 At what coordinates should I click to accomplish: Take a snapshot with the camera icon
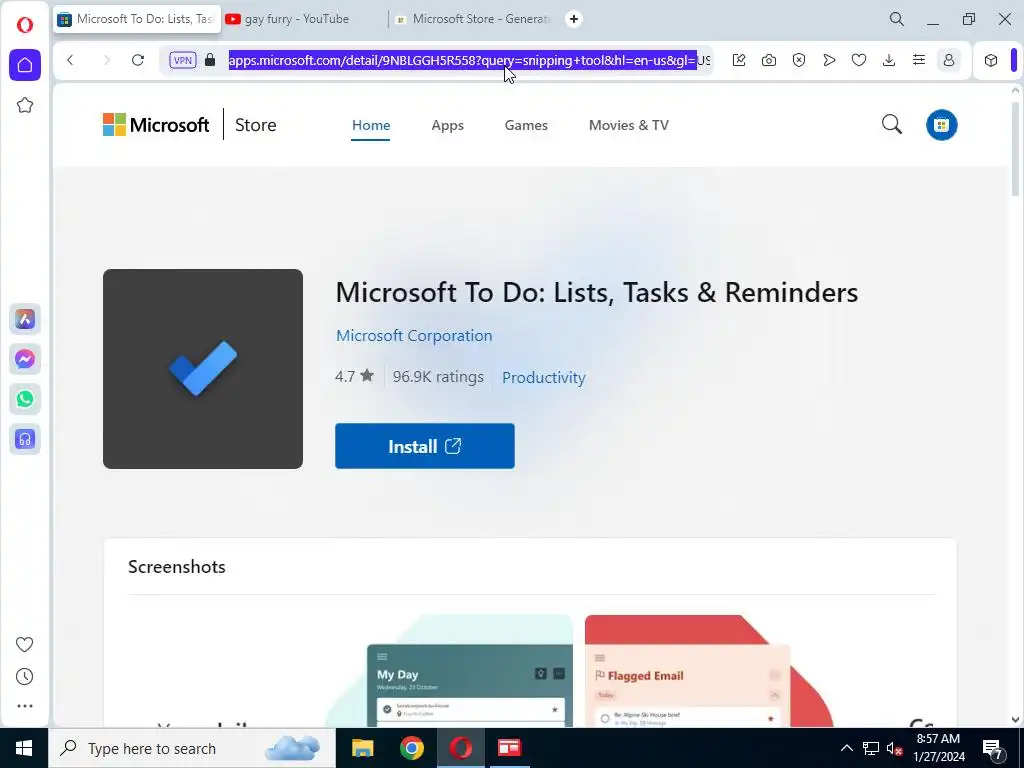point(769,60)
